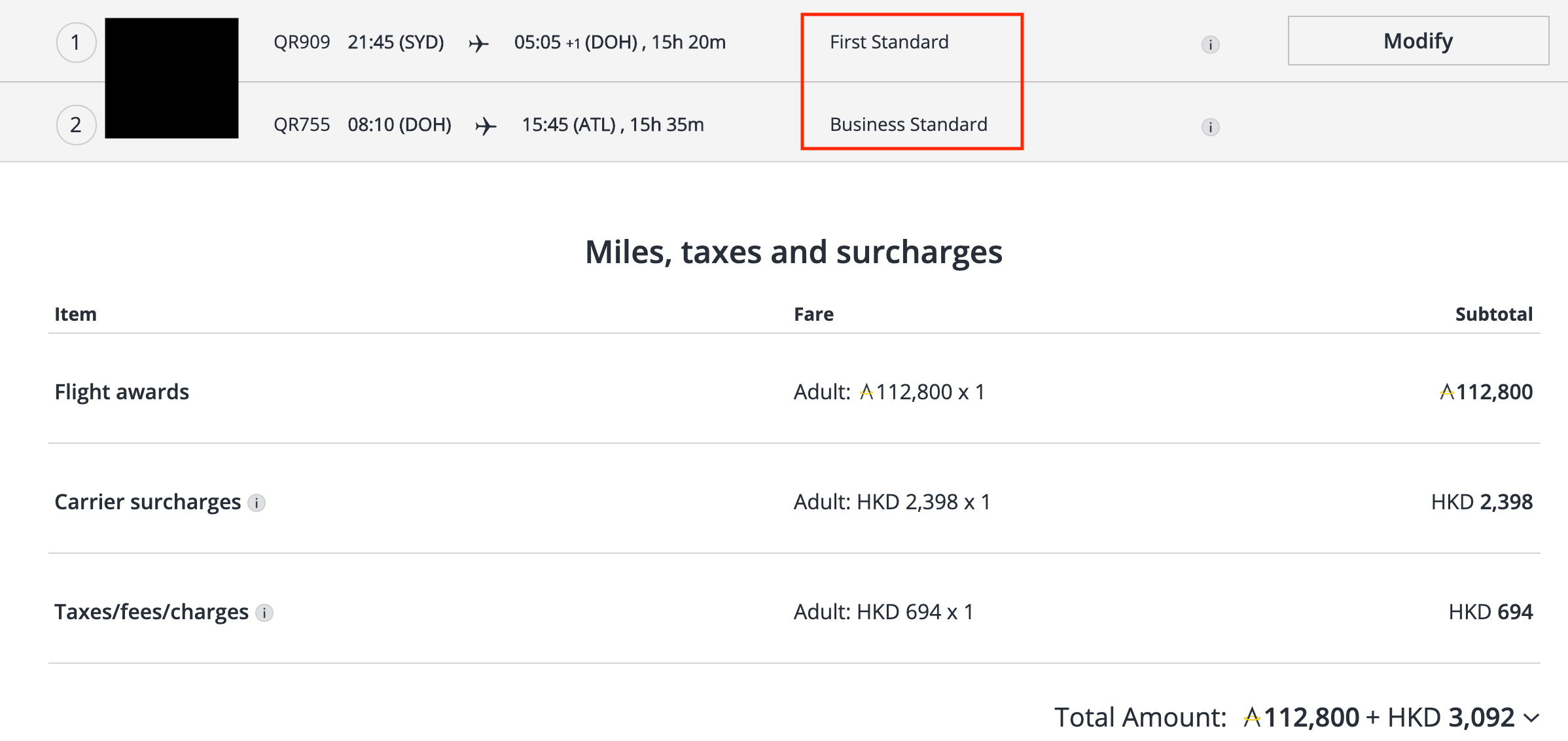Image resolution: width=1568 pixels, height=741 pixels.
Task: Click Asia Miles symbol in flight awards subtotal
Action: pos(1447,392)
